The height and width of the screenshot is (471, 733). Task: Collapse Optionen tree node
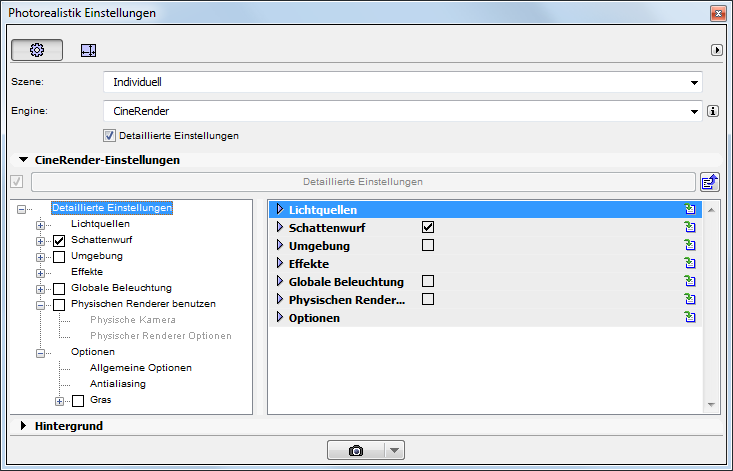click(x=40, y=353)
